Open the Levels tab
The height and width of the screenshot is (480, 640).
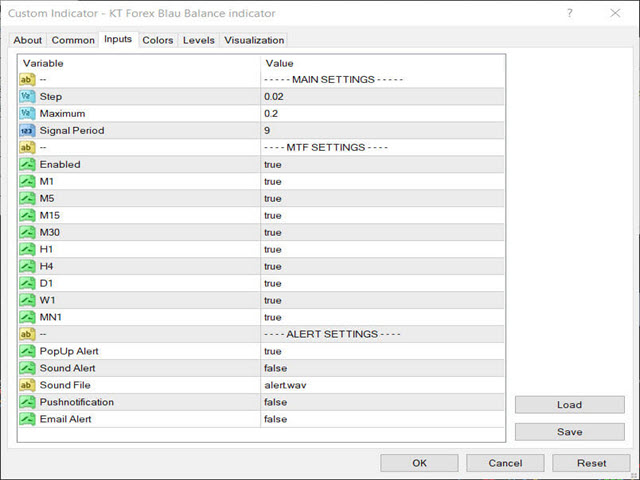198,40
